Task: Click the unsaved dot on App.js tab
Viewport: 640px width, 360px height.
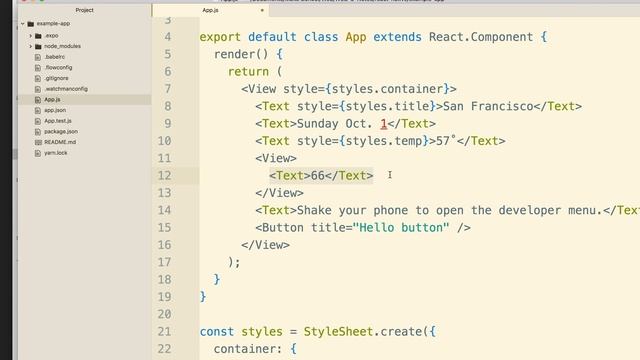Action: click(x=262, y=10)
